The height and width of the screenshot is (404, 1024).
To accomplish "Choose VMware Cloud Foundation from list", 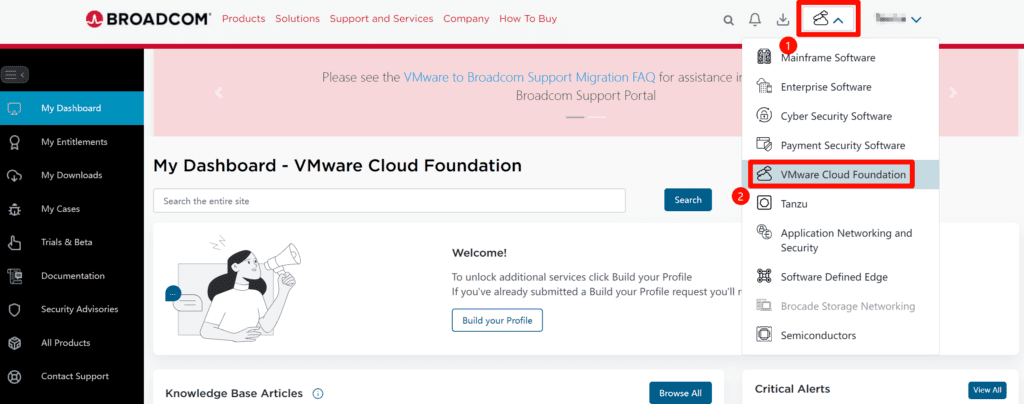I will click(x=842, y=175).
